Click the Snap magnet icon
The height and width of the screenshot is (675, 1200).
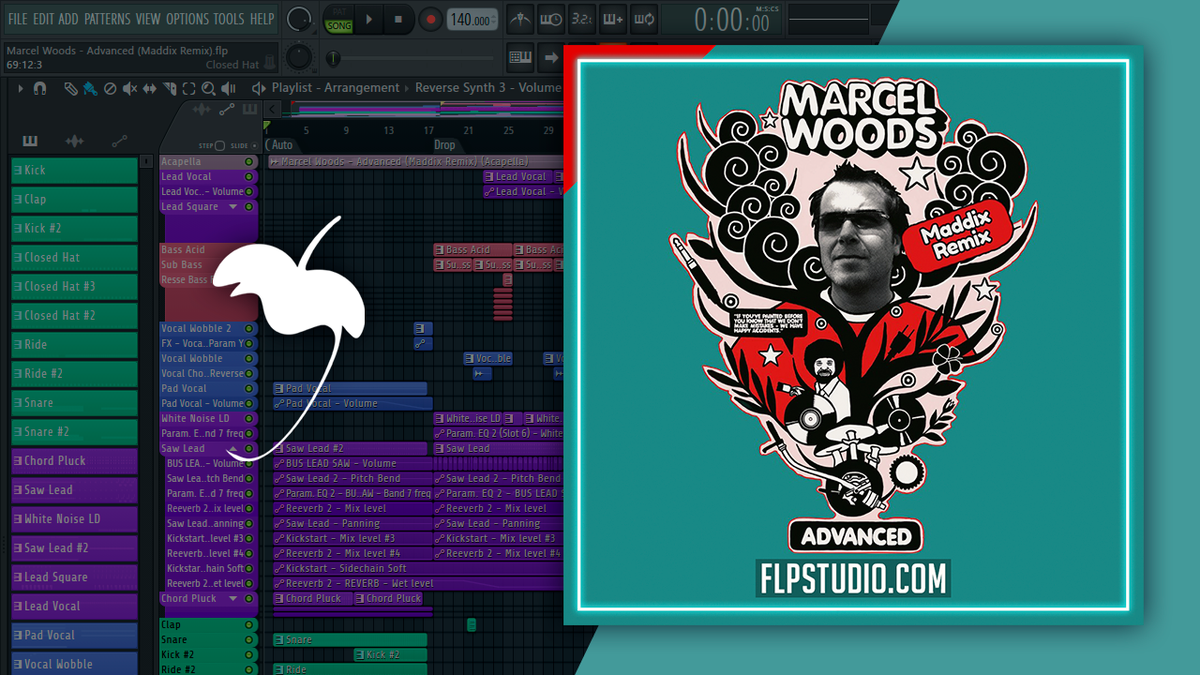(x=39, y=88)
